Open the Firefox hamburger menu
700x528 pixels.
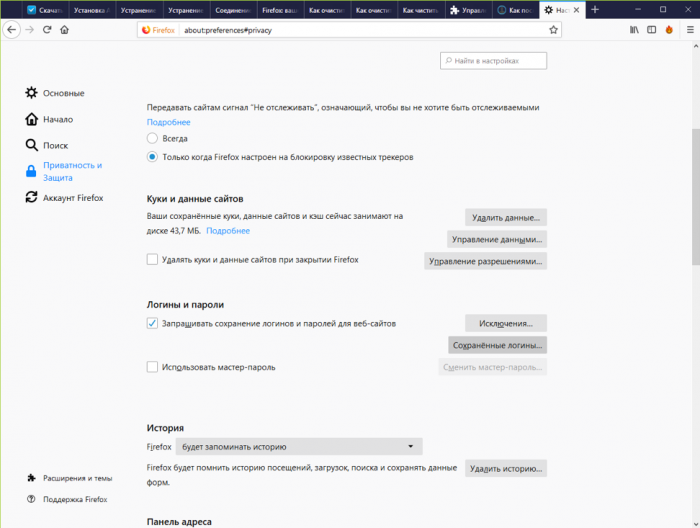point(688,30)
